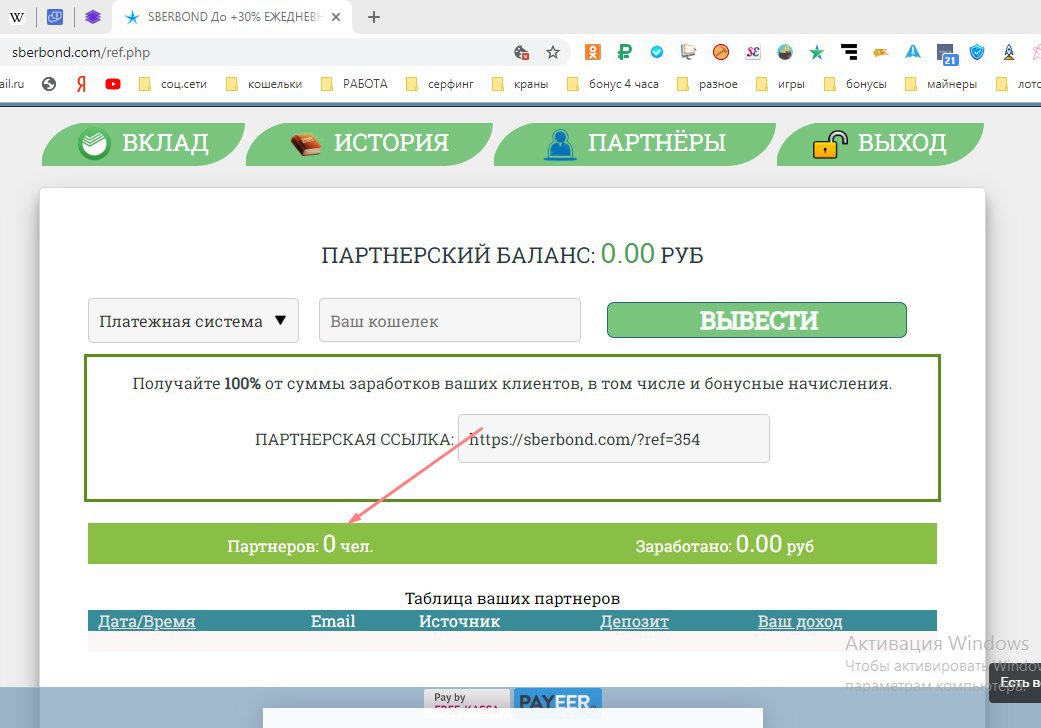Open the майнеры bookmarks folder

click(941, 84)
